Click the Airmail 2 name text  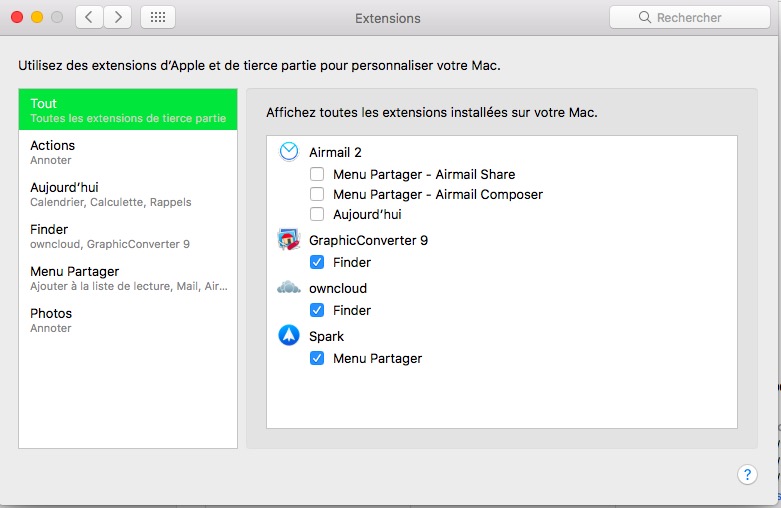tap(335, 152)
